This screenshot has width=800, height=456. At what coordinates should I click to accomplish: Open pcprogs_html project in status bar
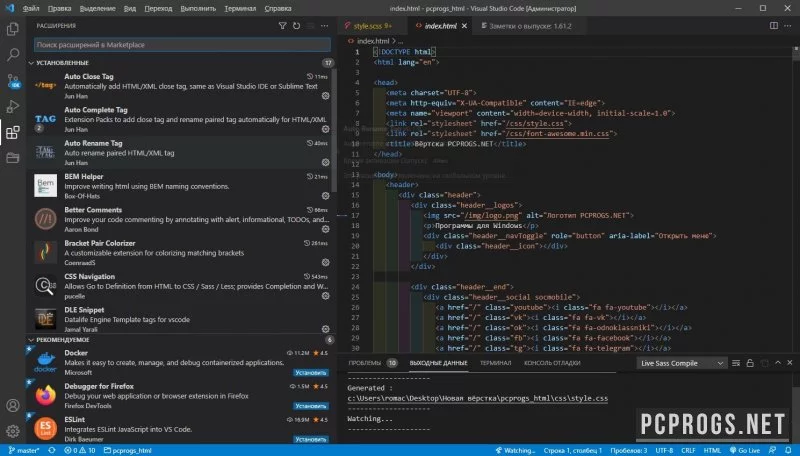[128, 450]
